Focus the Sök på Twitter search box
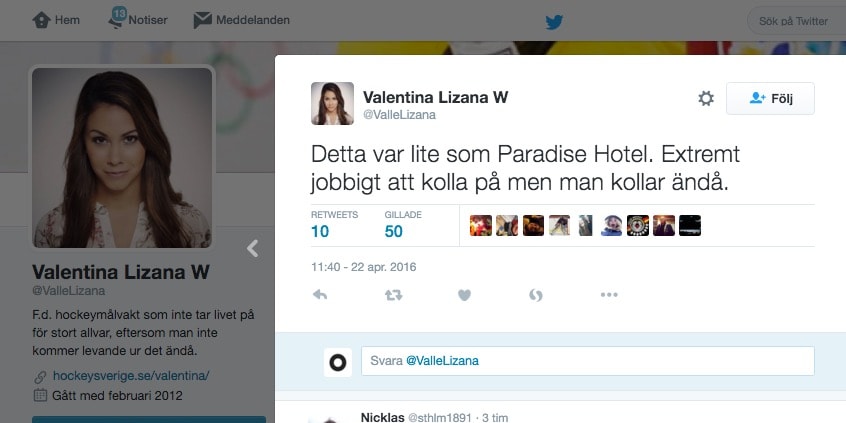Image resolution: width=846 pixels, height=423 pixels. point(796,21)
